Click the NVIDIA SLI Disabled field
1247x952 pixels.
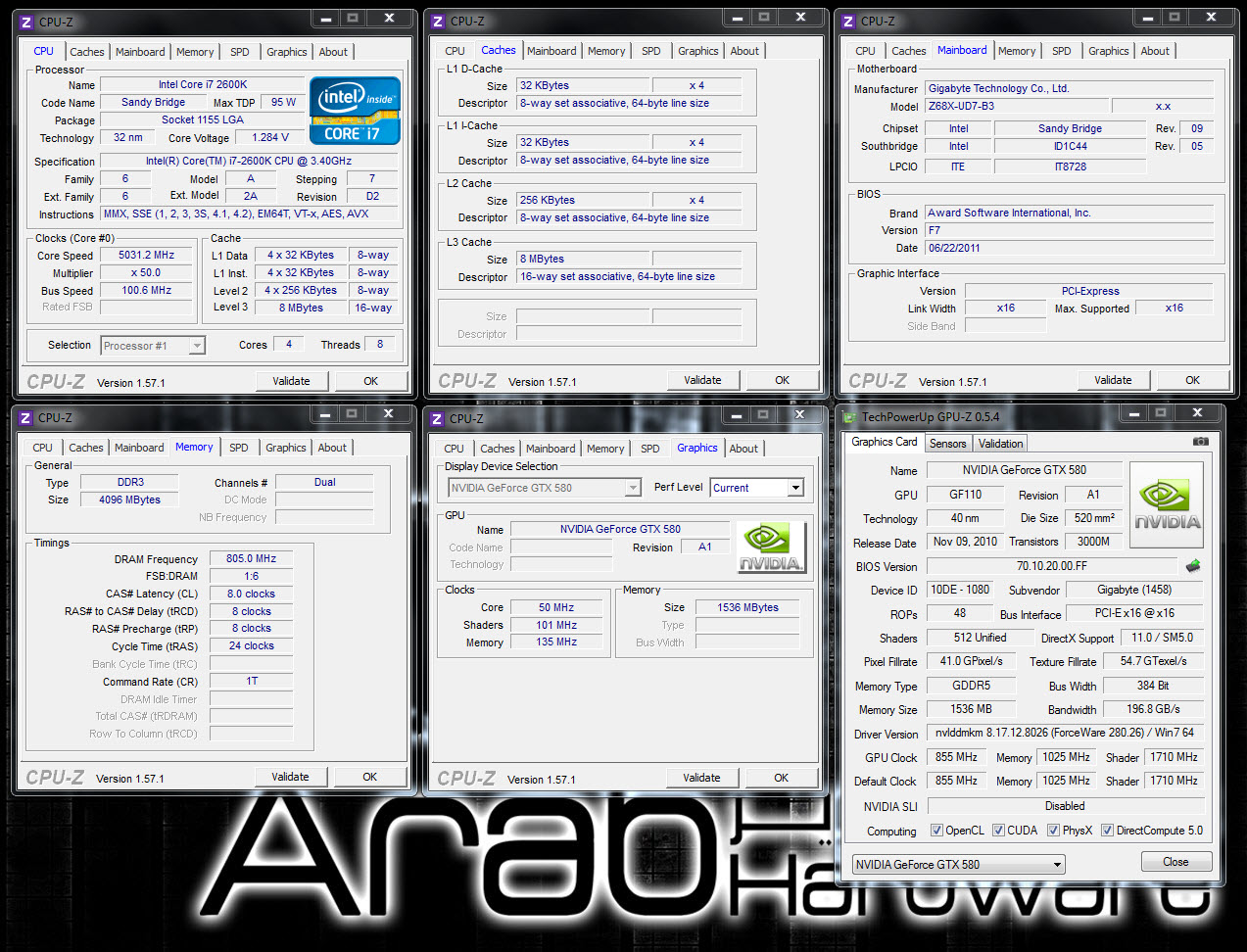pyautogui.click(x=1065, y=806)
